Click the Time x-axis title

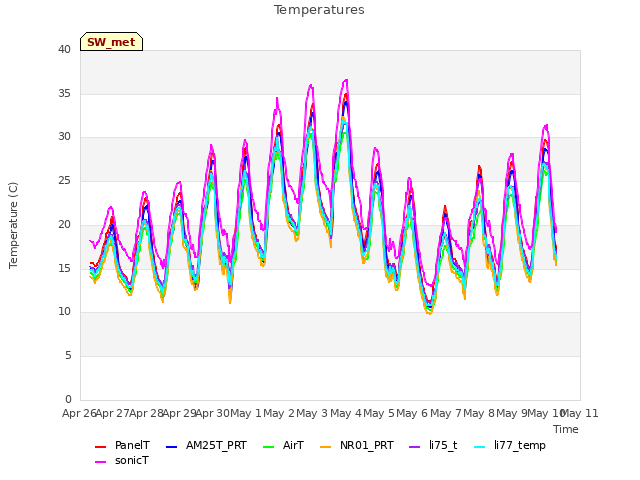pos(566,429)
